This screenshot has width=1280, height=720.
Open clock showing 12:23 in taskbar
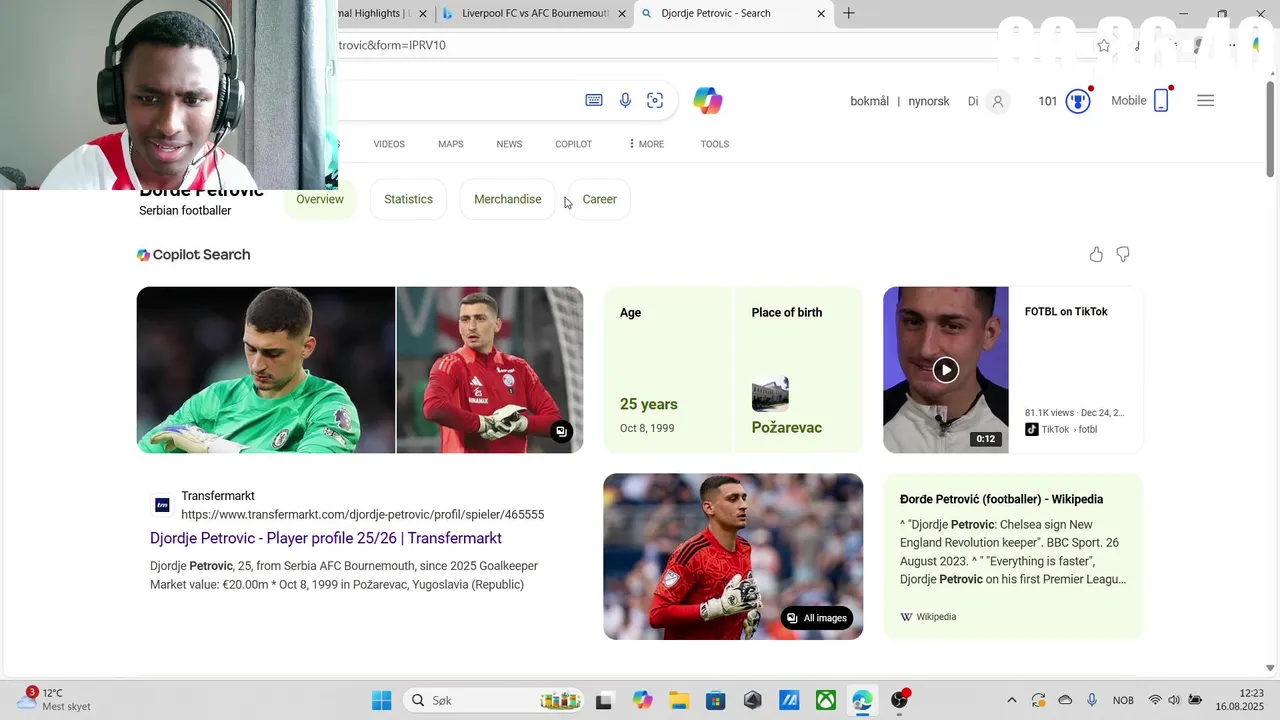(1238, 699)
